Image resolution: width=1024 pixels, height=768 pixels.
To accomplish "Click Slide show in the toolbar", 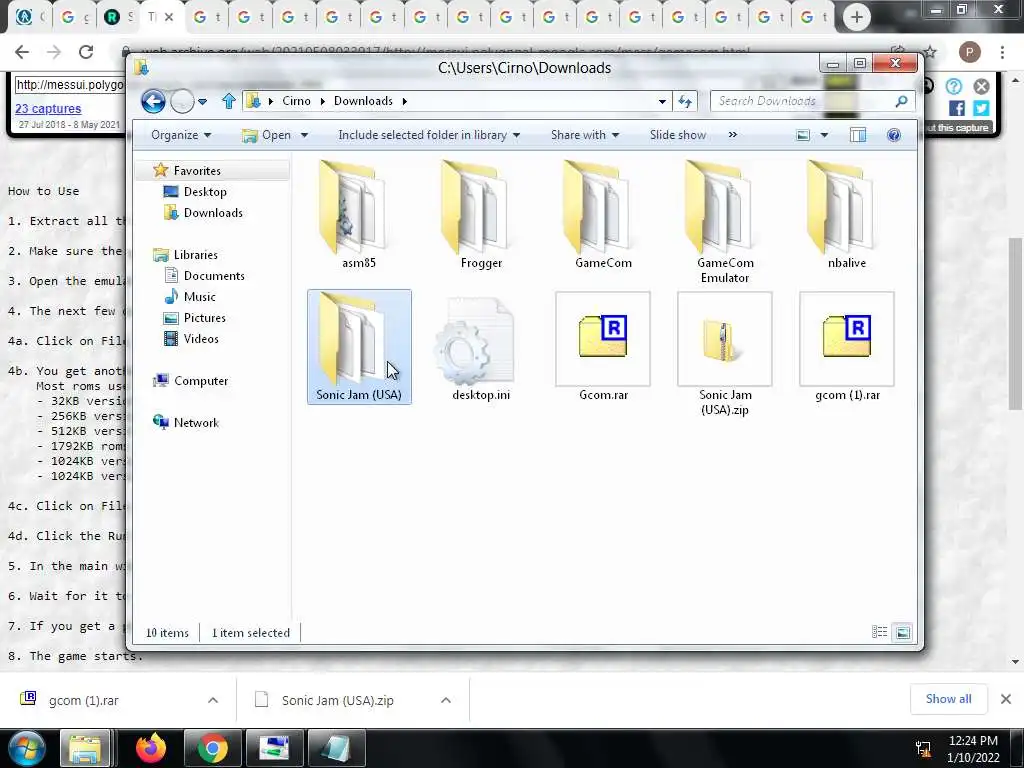I will pyautogui.click(x=677, y=135).
